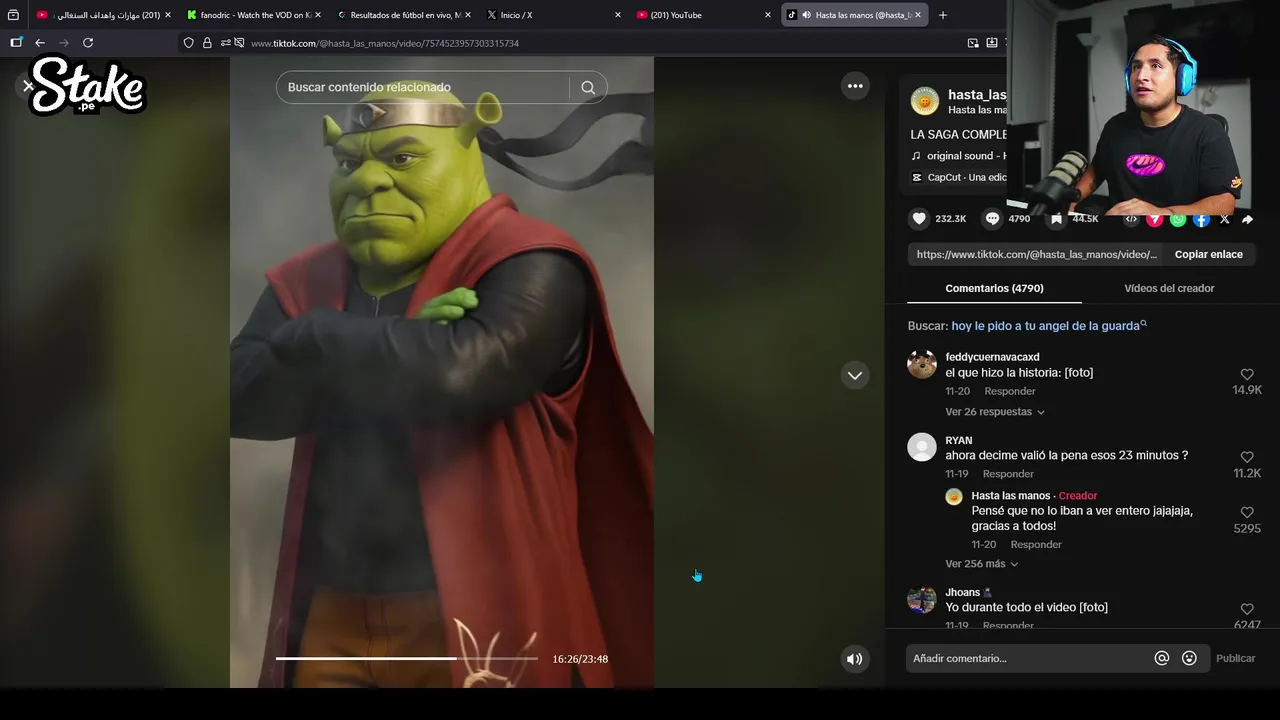
Task: Click Publicar to post comment
Action: point(1235,658)
